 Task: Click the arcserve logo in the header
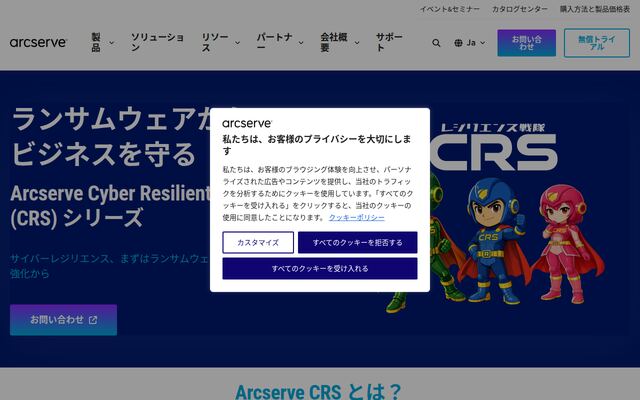tap(38, 42)
